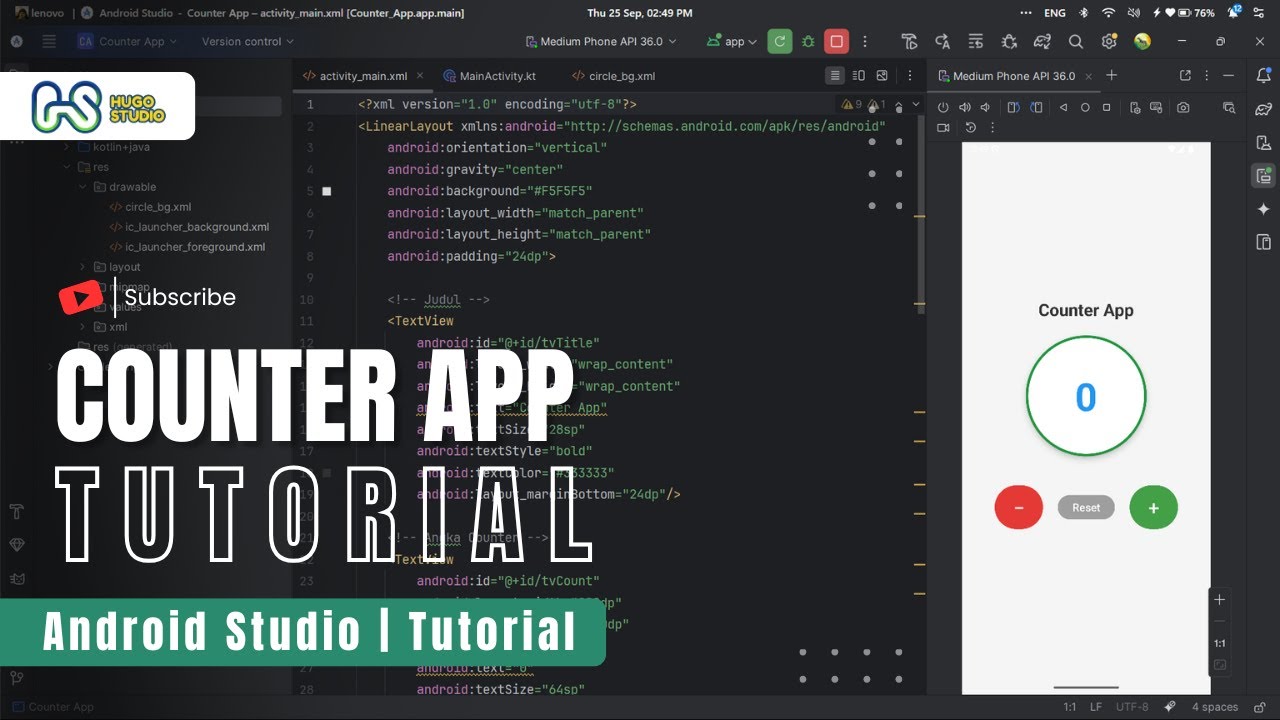Switch editor to Code-only view mode
Viewport: 1280px width, 720px height.
pyautogui.click(x=835, y=76)
